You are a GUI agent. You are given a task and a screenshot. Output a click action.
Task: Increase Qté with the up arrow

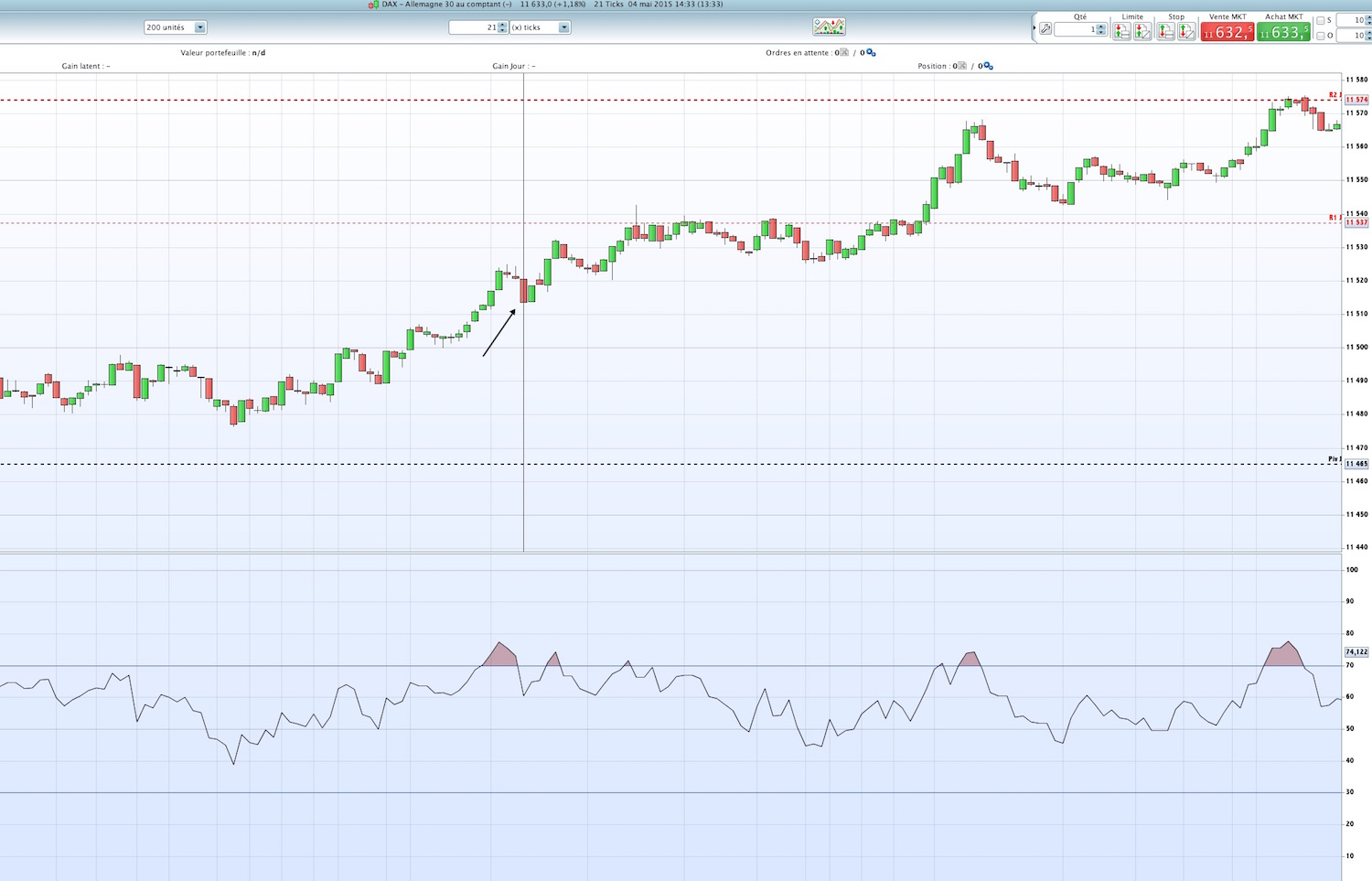click(x=1101, y=27)
